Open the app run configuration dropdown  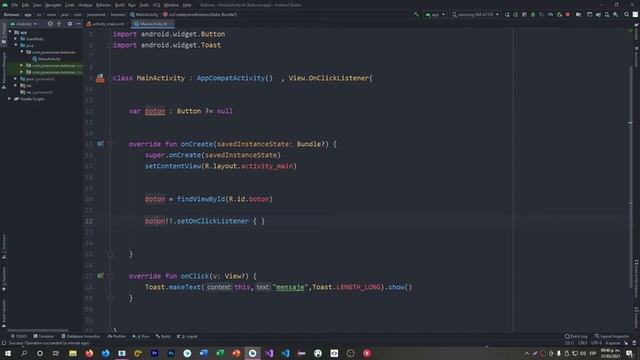[x=435, y=14]
